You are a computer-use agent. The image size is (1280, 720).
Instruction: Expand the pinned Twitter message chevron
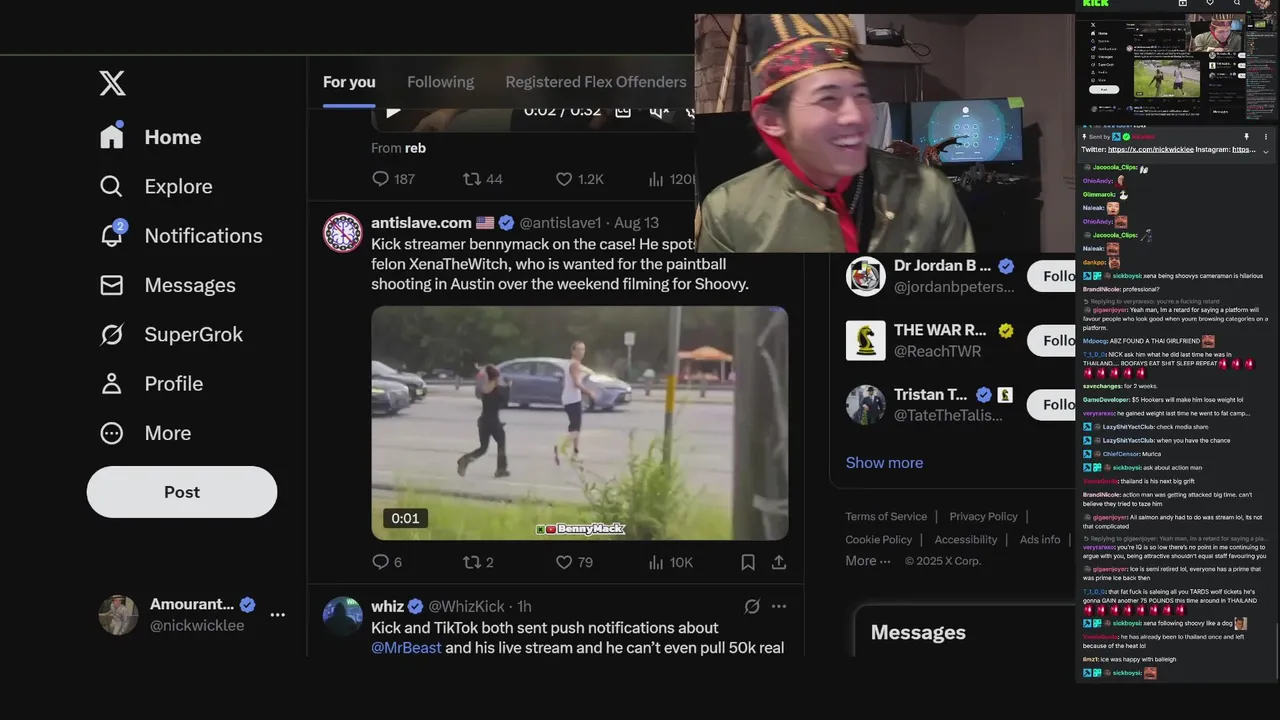(1266, 151)
